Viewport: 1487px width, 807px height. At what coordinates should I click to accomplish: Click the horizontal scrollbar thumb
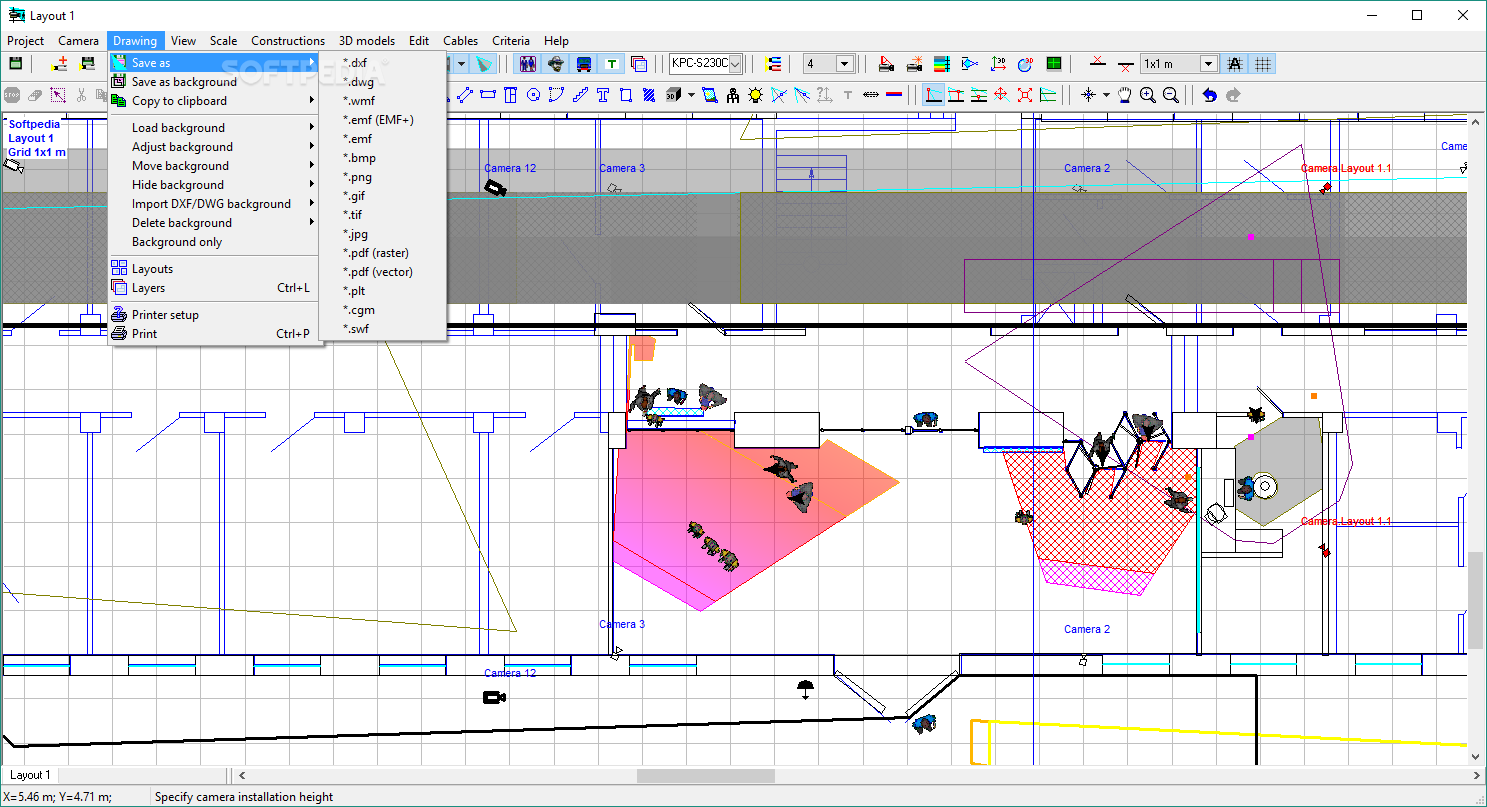click(706, 776)
